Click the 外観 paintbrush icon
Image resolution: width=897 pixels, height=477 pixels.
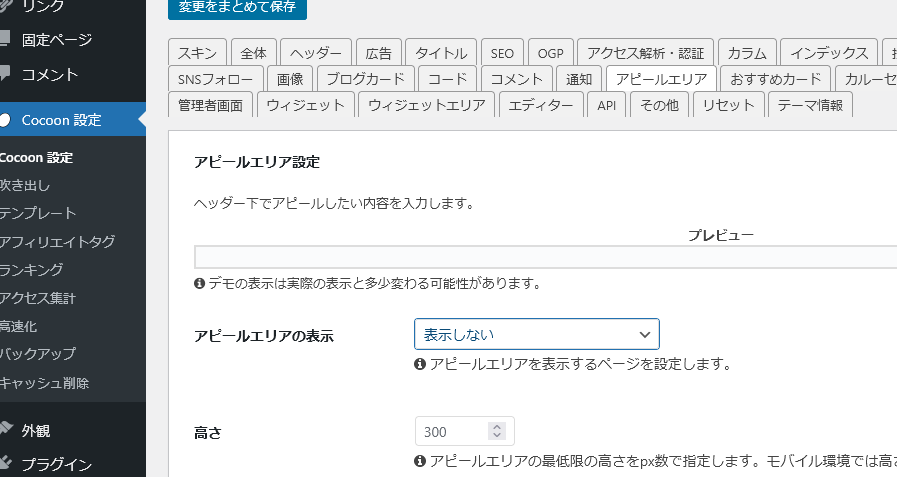point(6,431)
